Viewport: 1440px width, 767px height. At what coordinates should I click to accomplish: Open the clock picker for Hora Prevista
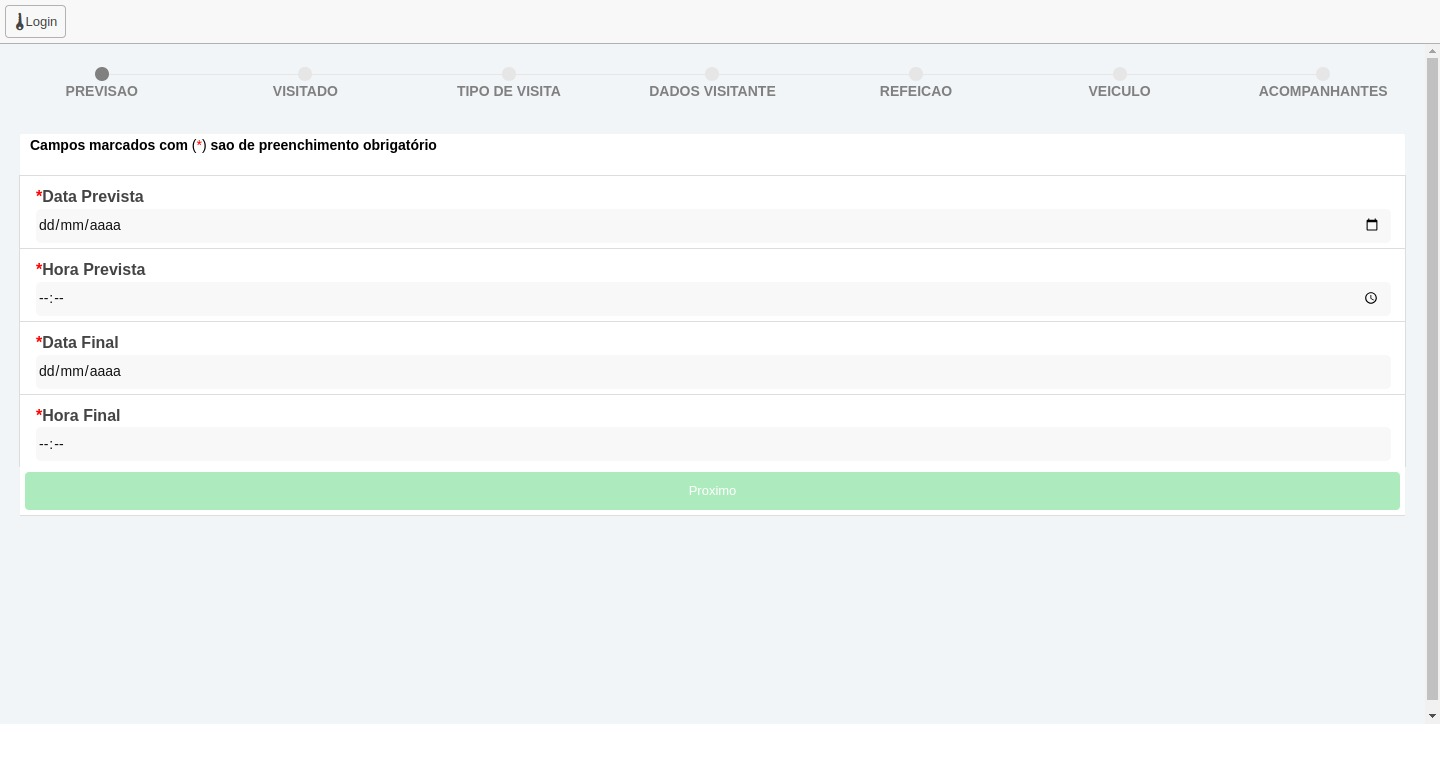coord(1371,298)
